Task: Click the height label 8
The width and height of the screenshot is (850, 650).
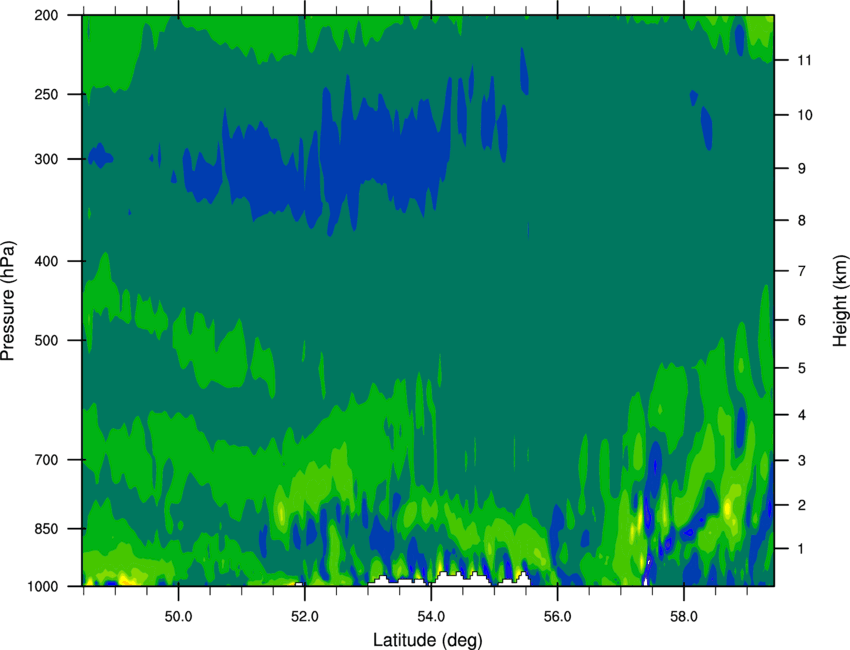Action: tap(802, 221)
